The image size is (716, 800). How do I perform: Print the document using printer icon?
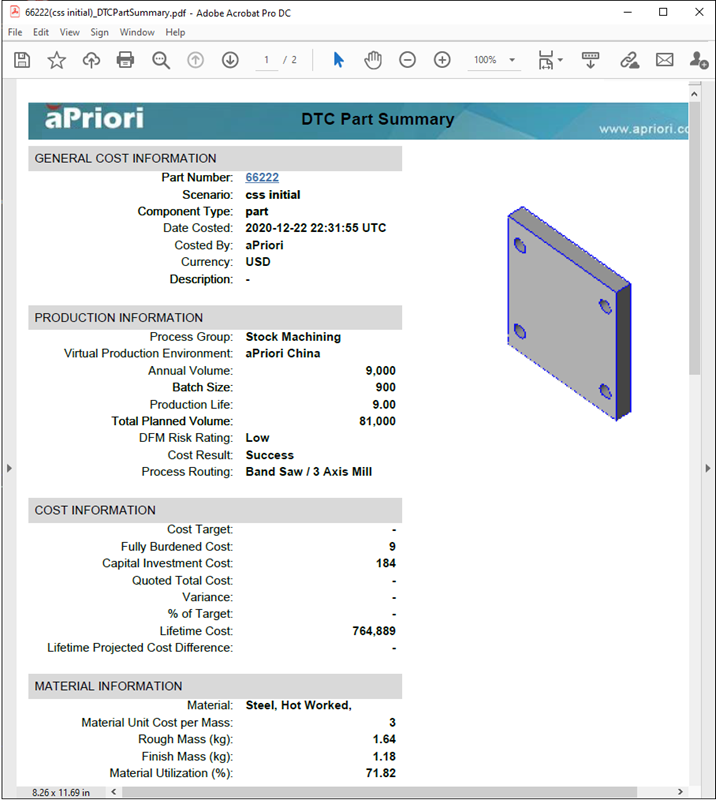click(126, 60)
